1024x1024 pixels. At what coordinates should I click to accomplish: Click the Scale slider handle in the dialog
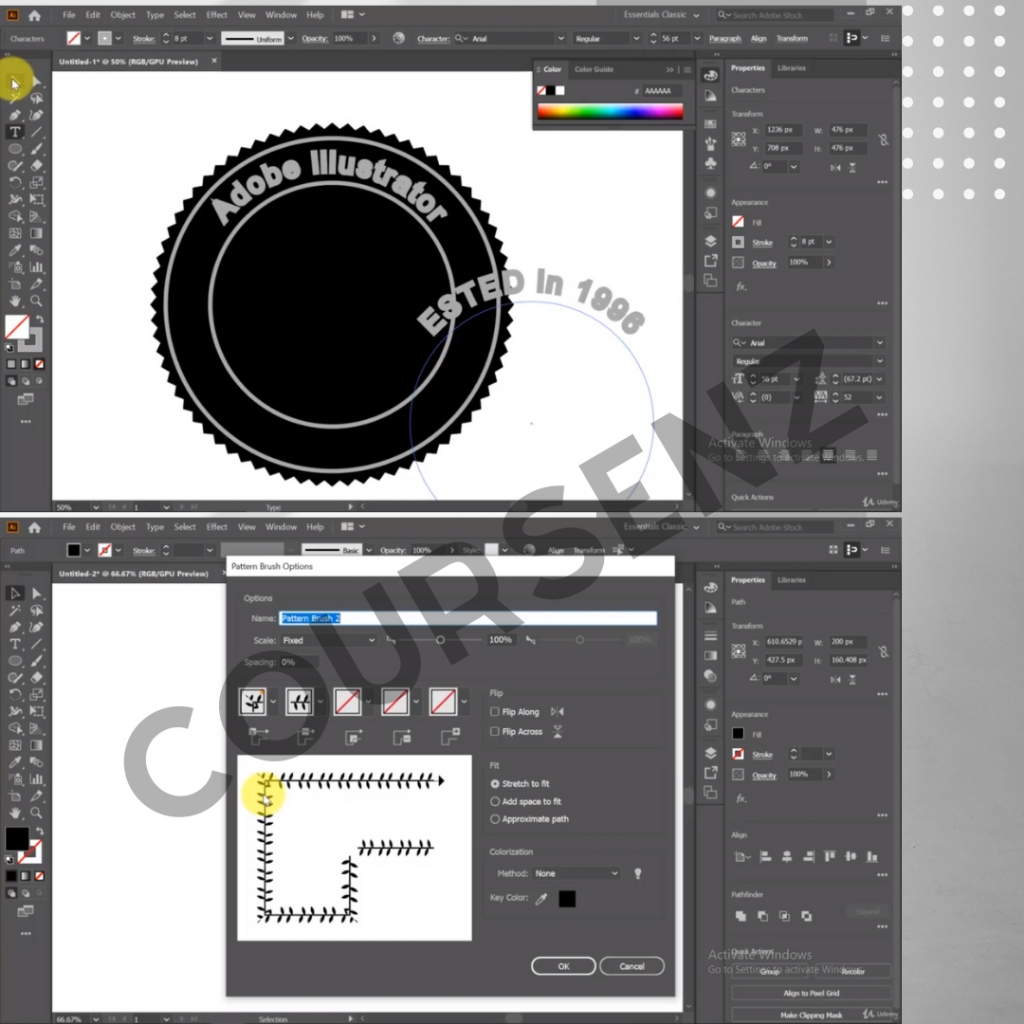click(x=440, y=640)
